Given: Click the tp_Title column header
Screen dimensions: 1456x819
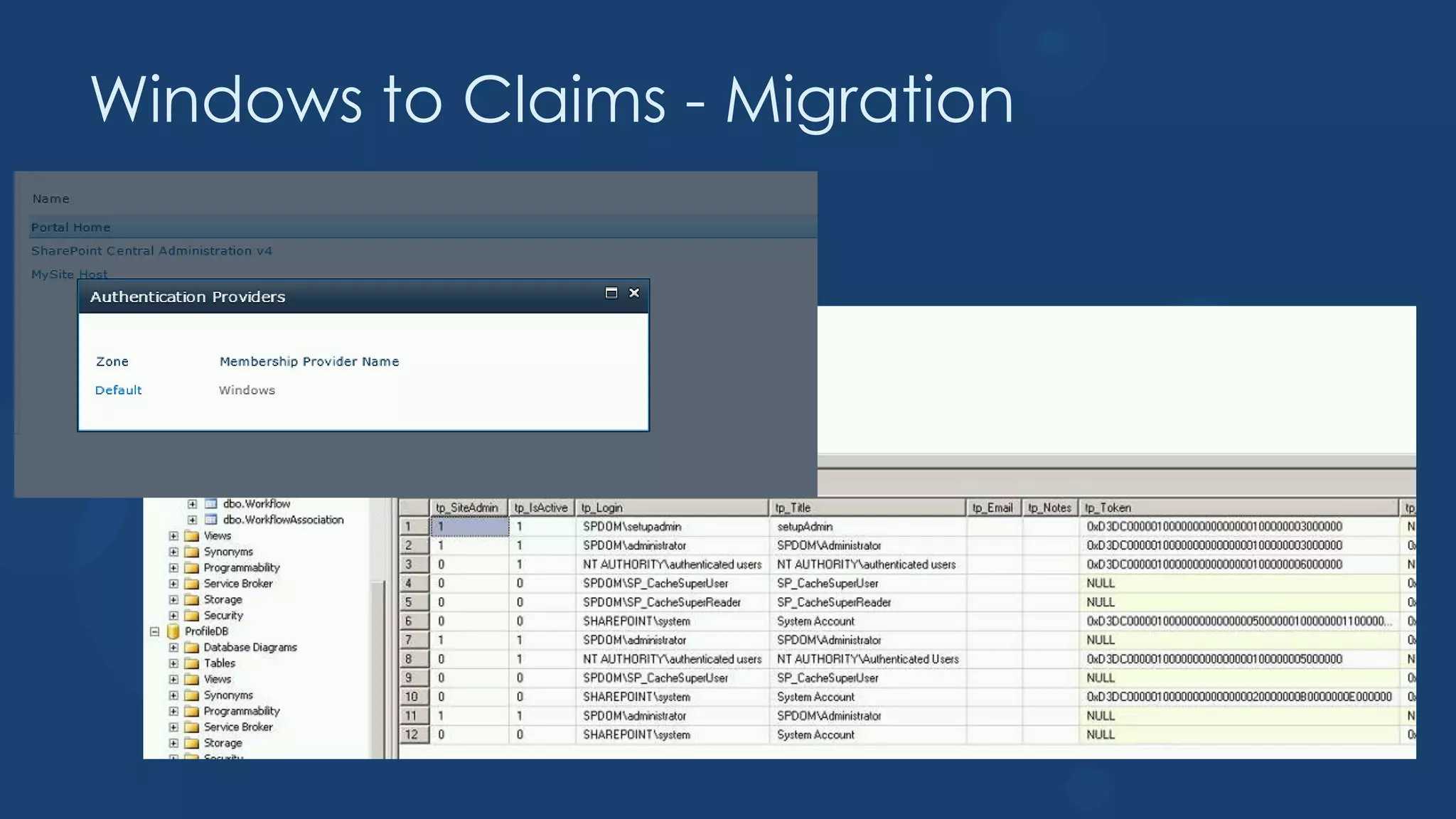Looking at the screenshot, I should pyautogui.click(x=867, y=508).
